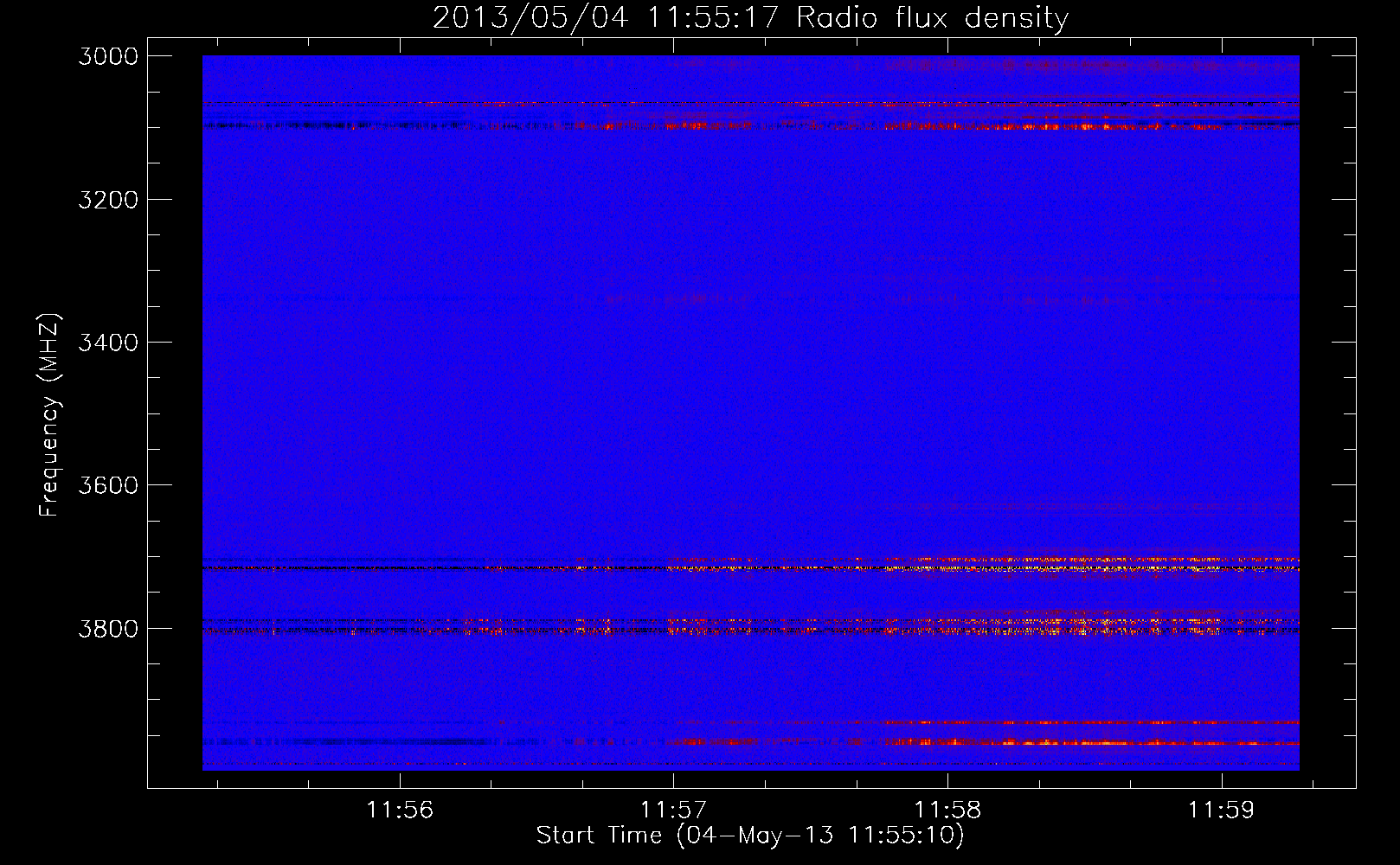Click the 11:59 time tick label

point(1221,810)
